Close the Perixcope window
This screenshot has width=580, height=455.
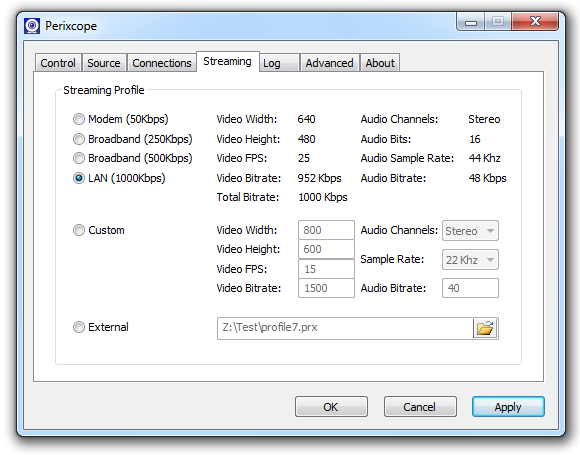[535, 21]
